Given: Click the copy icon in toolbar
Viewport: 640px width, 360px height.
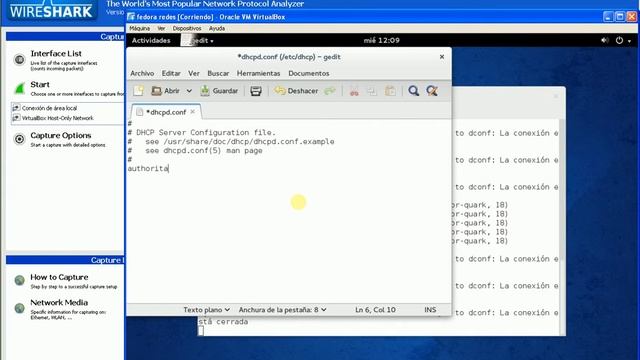Looking at the screenshot, I should coord(372,91).
